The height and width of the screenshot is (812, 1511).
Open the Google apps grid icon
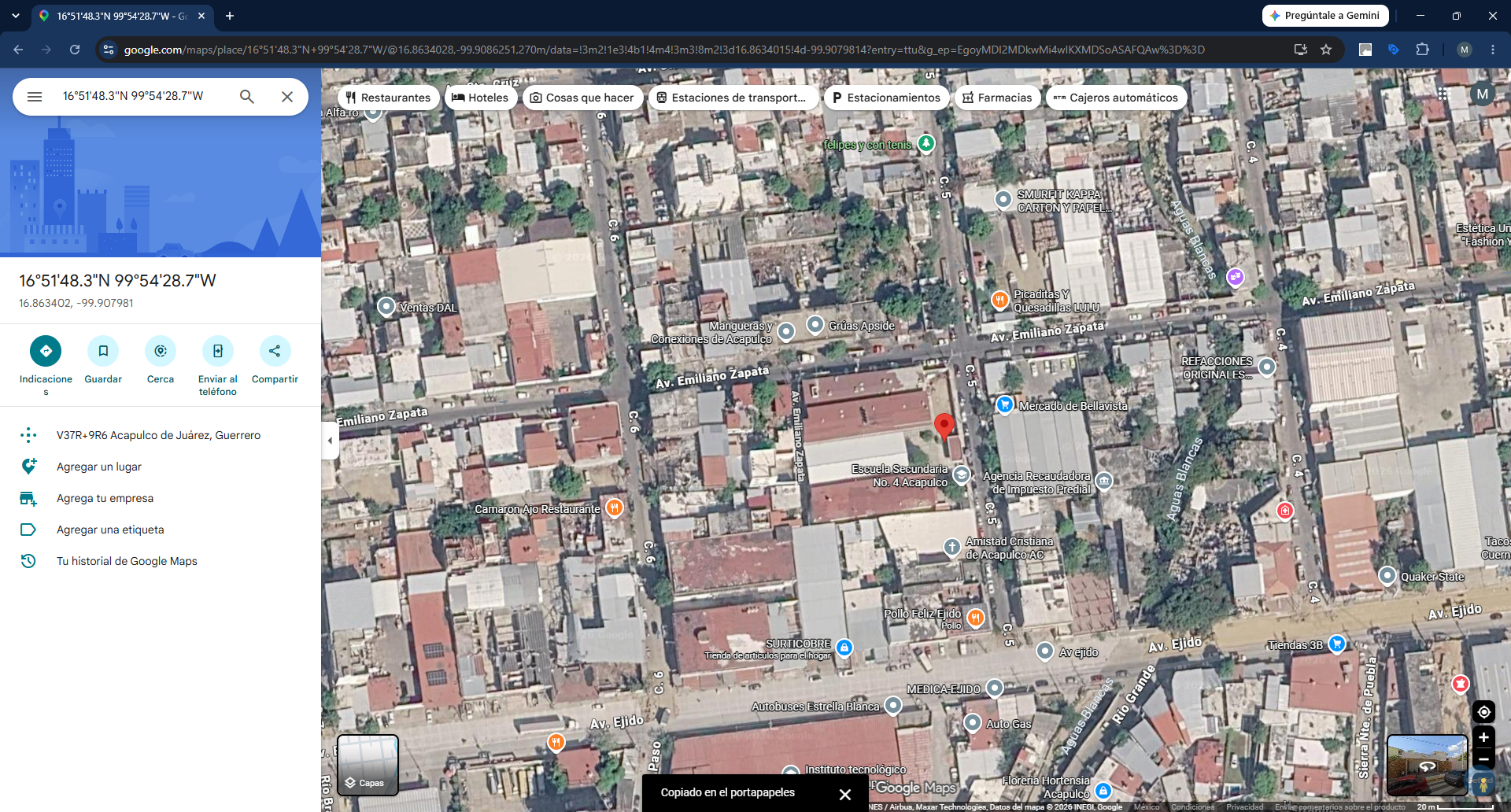tap(1443, 94)
